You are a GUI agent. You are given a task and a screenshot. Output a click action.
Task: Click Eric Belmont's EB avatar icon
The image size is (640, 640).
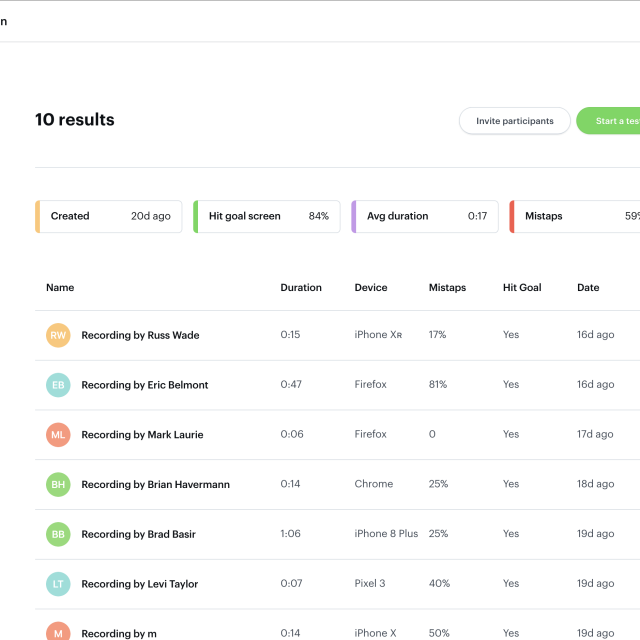coord(58,385)
